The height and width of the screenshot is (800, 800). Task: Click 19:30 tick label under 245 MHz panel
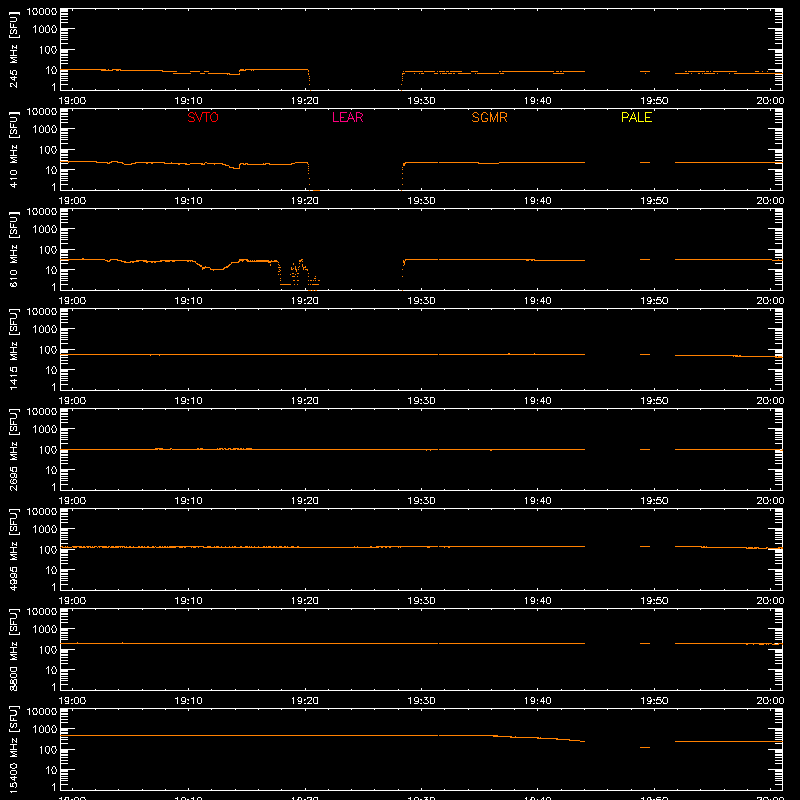tap(421, 101)
